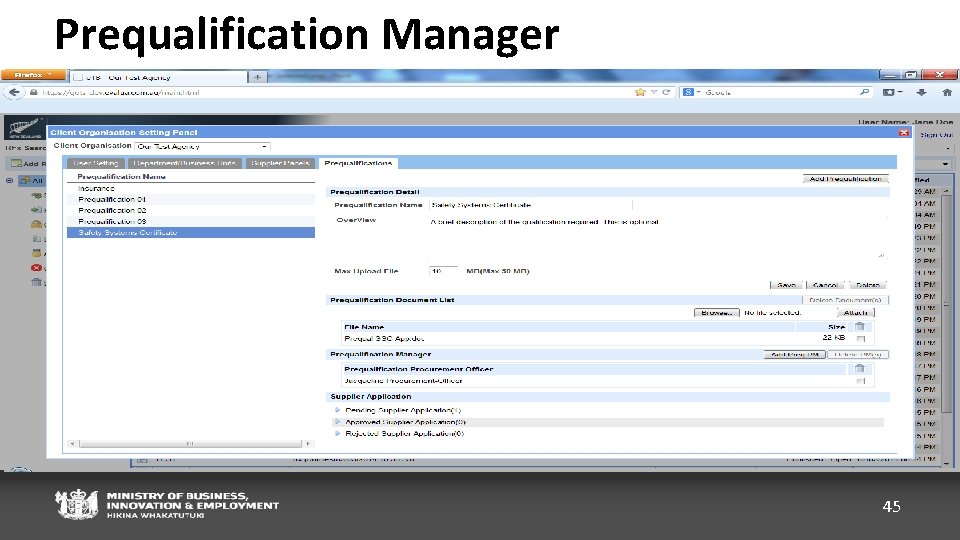Click the Delete Document(s) button
Screen dimensions: 960x540
pyautogui.click(x=845, y=300)
